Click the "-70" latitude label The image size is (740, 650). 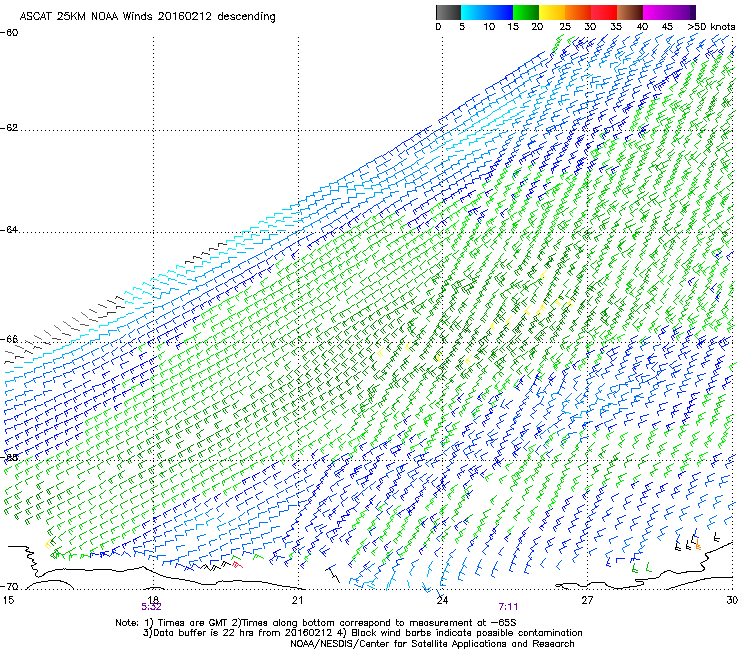pyautogui.click(x=9, y=587)
